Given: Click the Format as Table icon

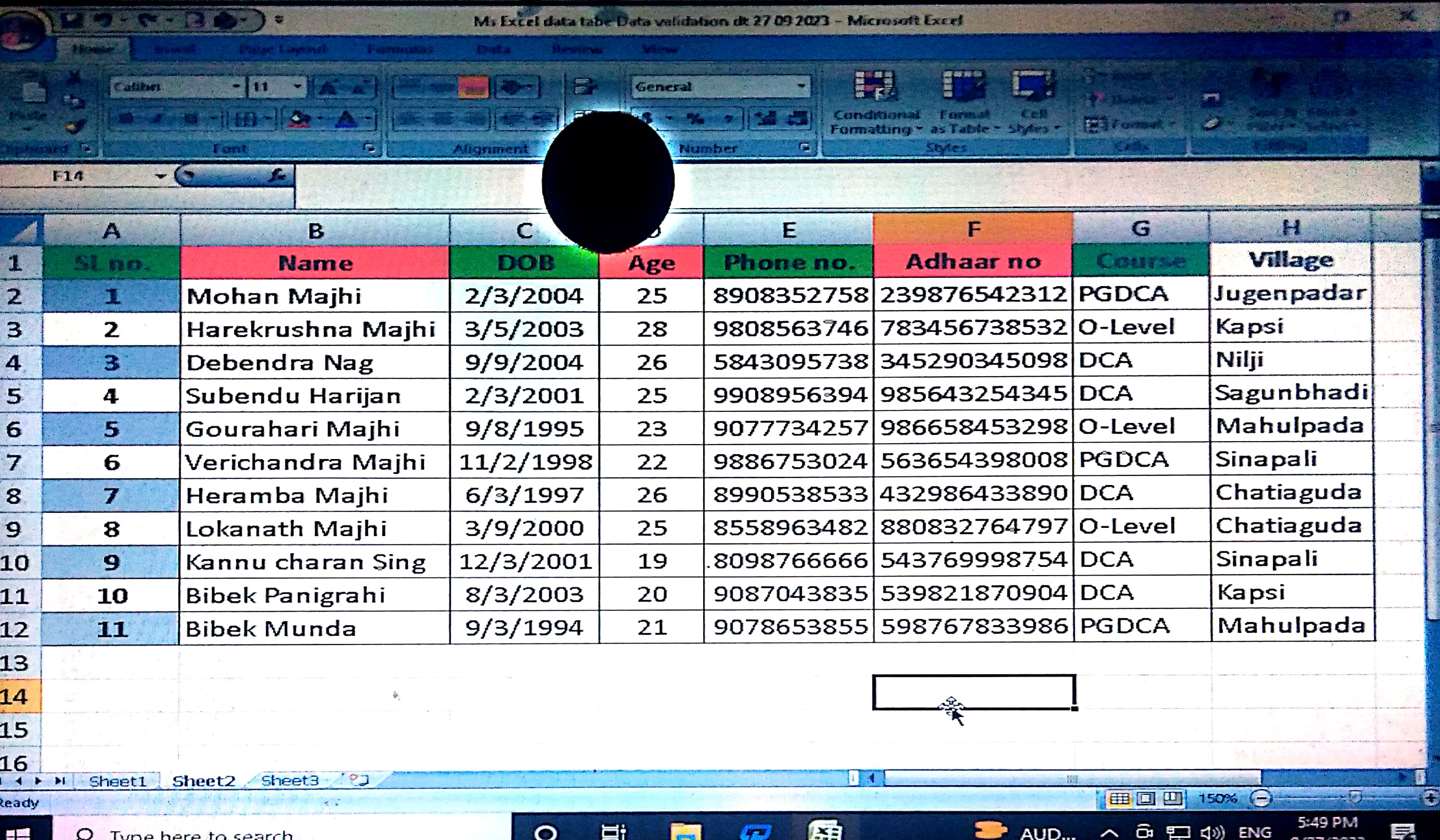Looking at the screenshot, I should (x=963, y=87).
